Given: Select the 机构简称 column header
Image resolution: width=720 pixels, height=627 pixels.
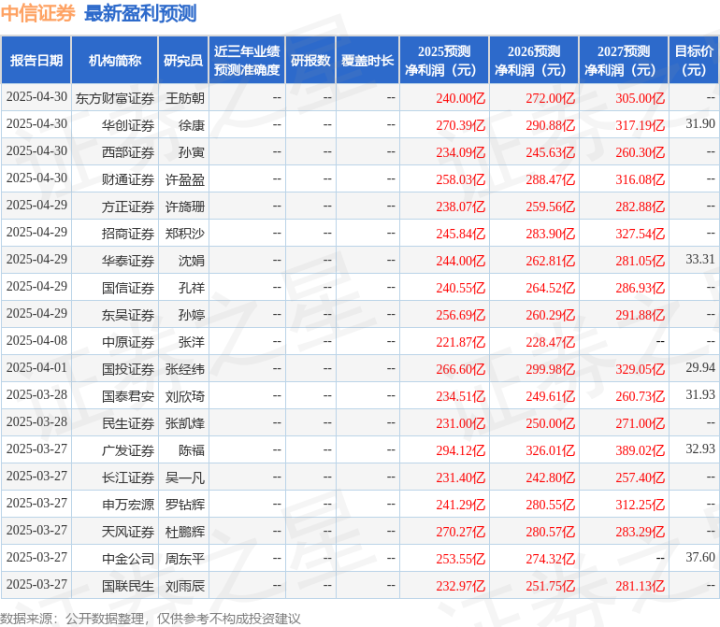Looking at the screenshot, I should point(115,60).
